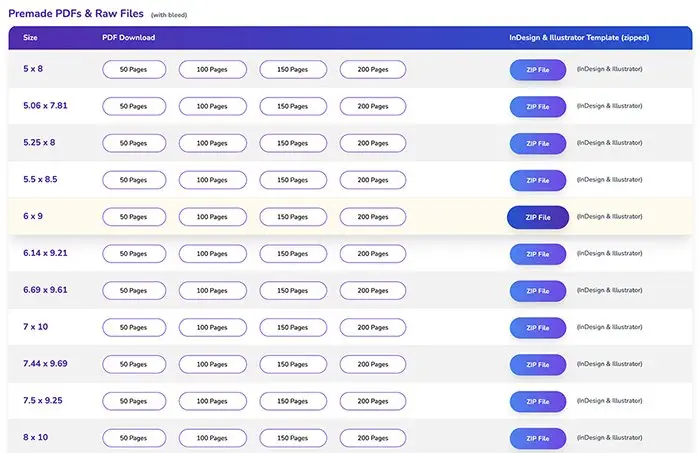Download the 50 Pages PDF for 8 x 10

point(134,438)
